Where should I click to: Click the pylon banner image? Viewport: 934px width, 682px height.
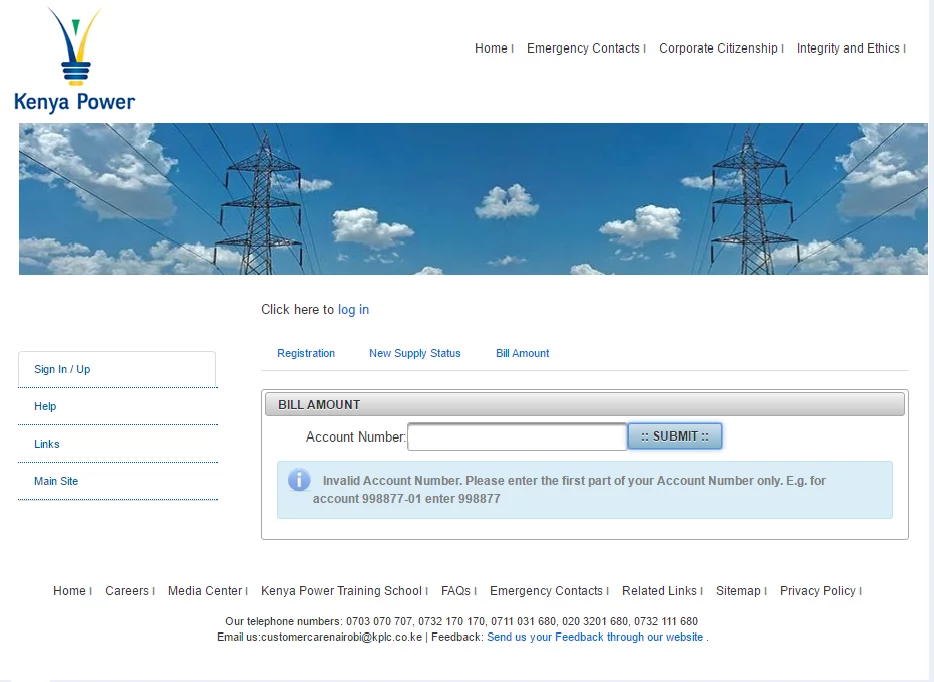pyautogui.click(x=473, y=199)
